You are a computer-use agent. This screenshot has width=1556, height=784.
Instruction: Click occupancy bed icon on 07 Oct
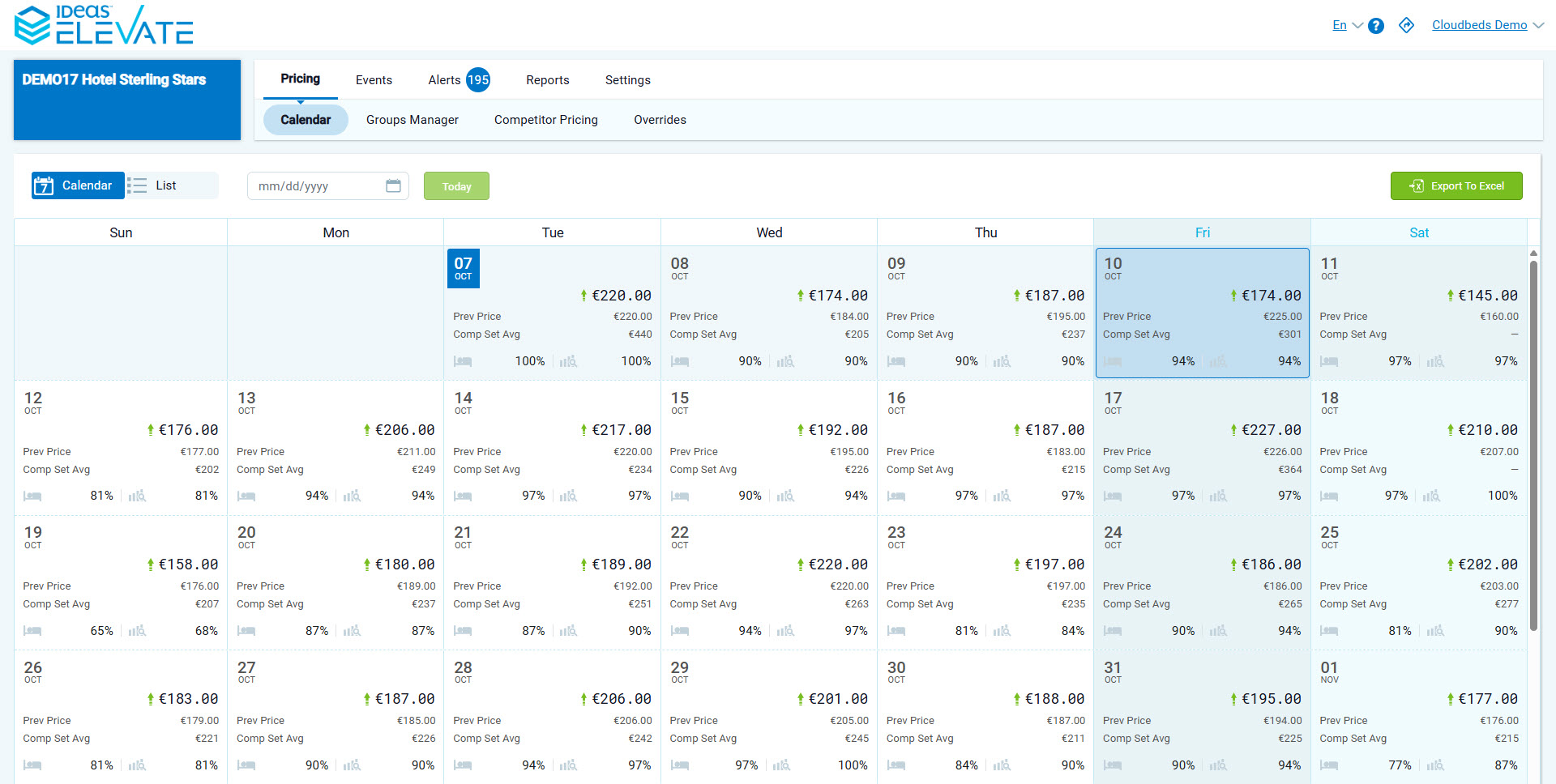click(x=463, y=361)
